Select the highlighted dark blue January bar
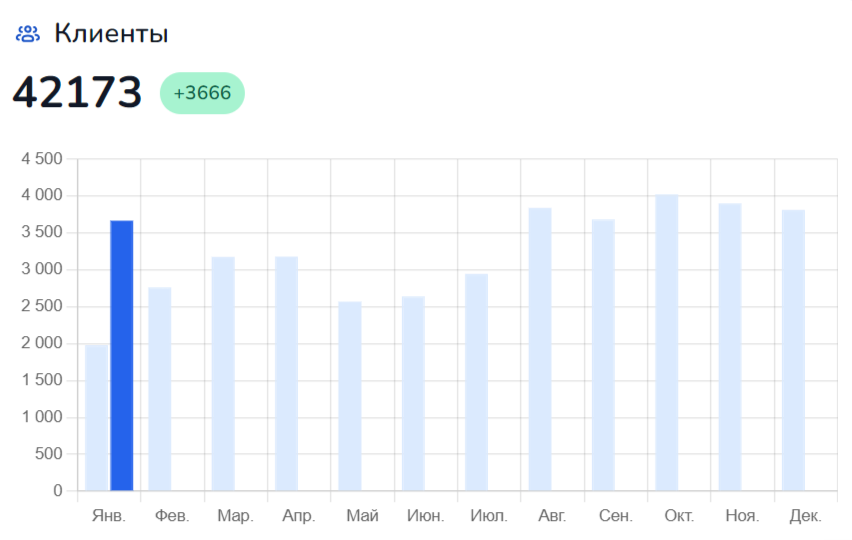Viewport: 852px width, 540px height. point(121,355)
